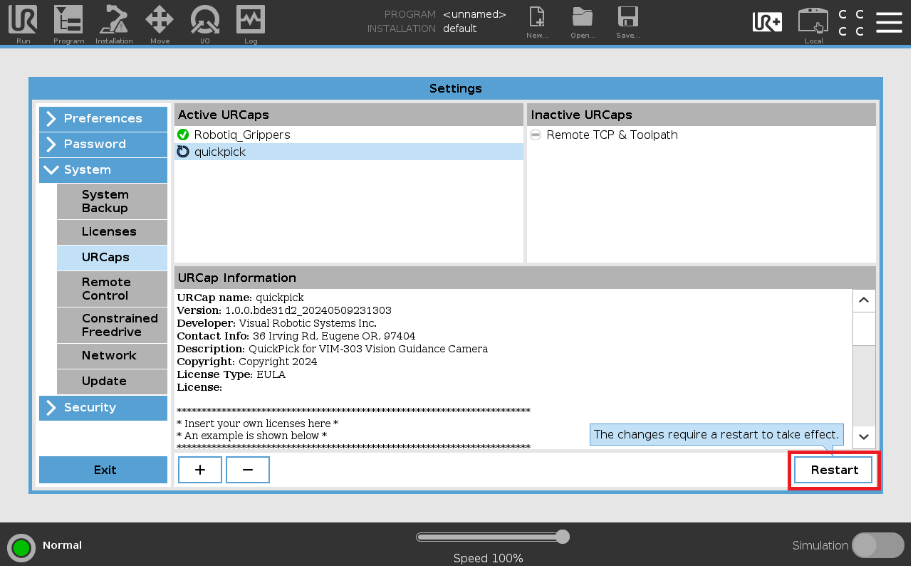Click the checksum CC CC indicator

(x=851, y=22)
